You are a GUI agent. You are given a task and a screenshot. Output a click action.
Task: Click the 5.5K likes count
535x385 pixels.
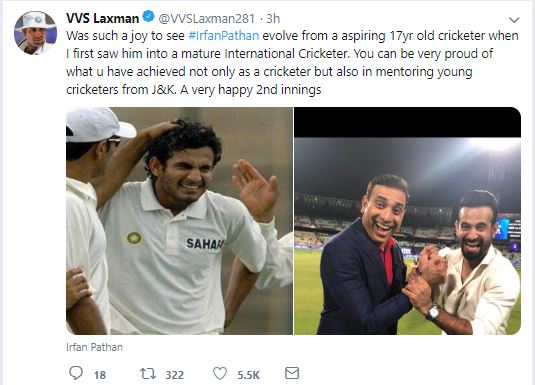click(249, 375)
